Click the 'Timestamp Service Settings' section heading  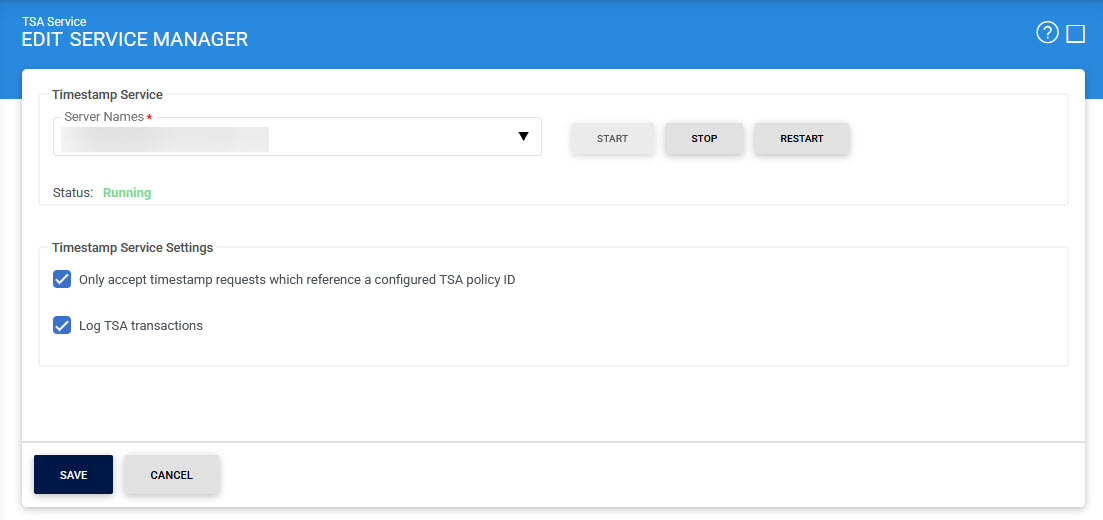tap(132, 247)
